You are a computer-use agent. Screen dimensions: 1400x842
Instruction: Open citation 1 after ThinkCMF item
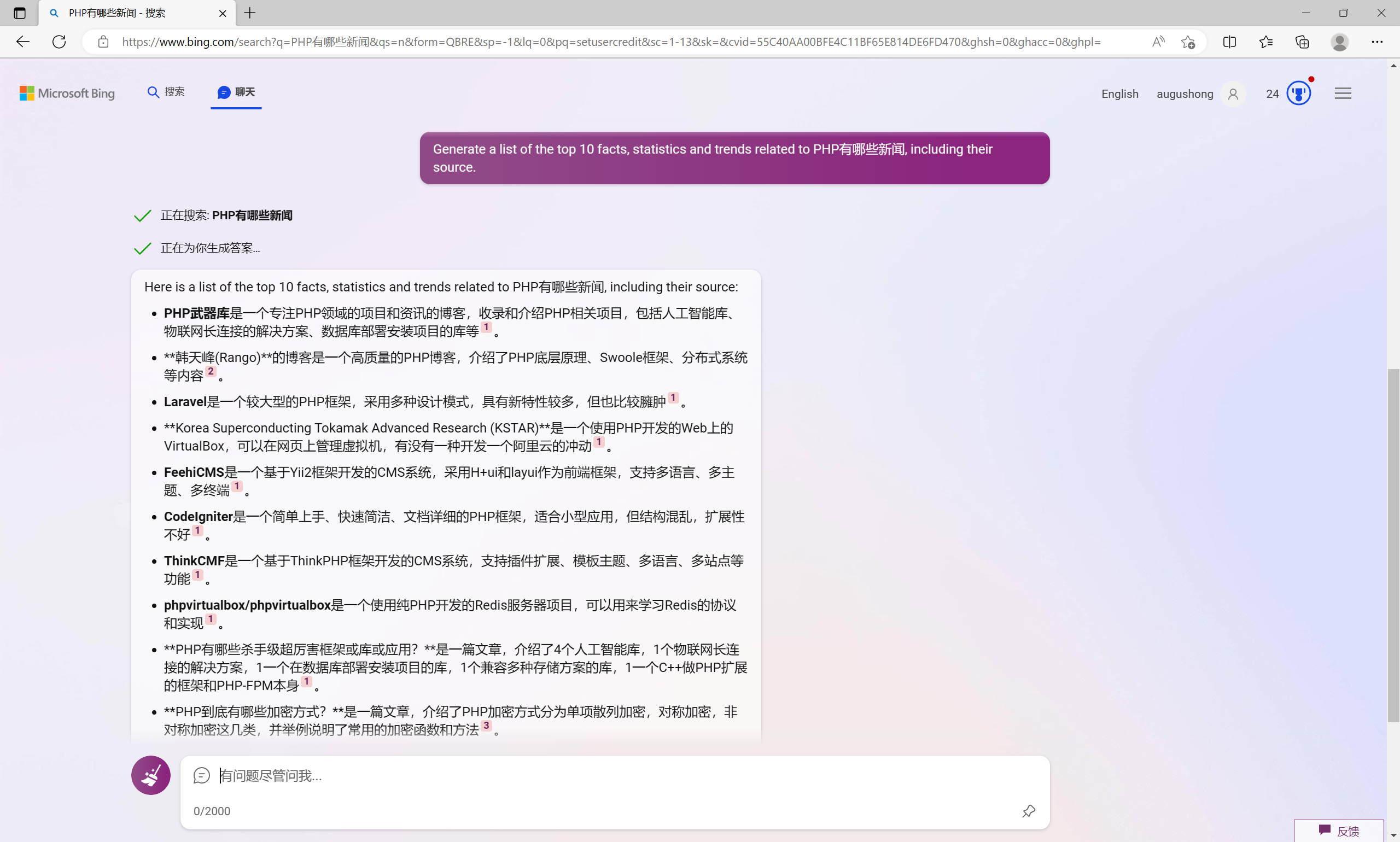coord(197,575)
